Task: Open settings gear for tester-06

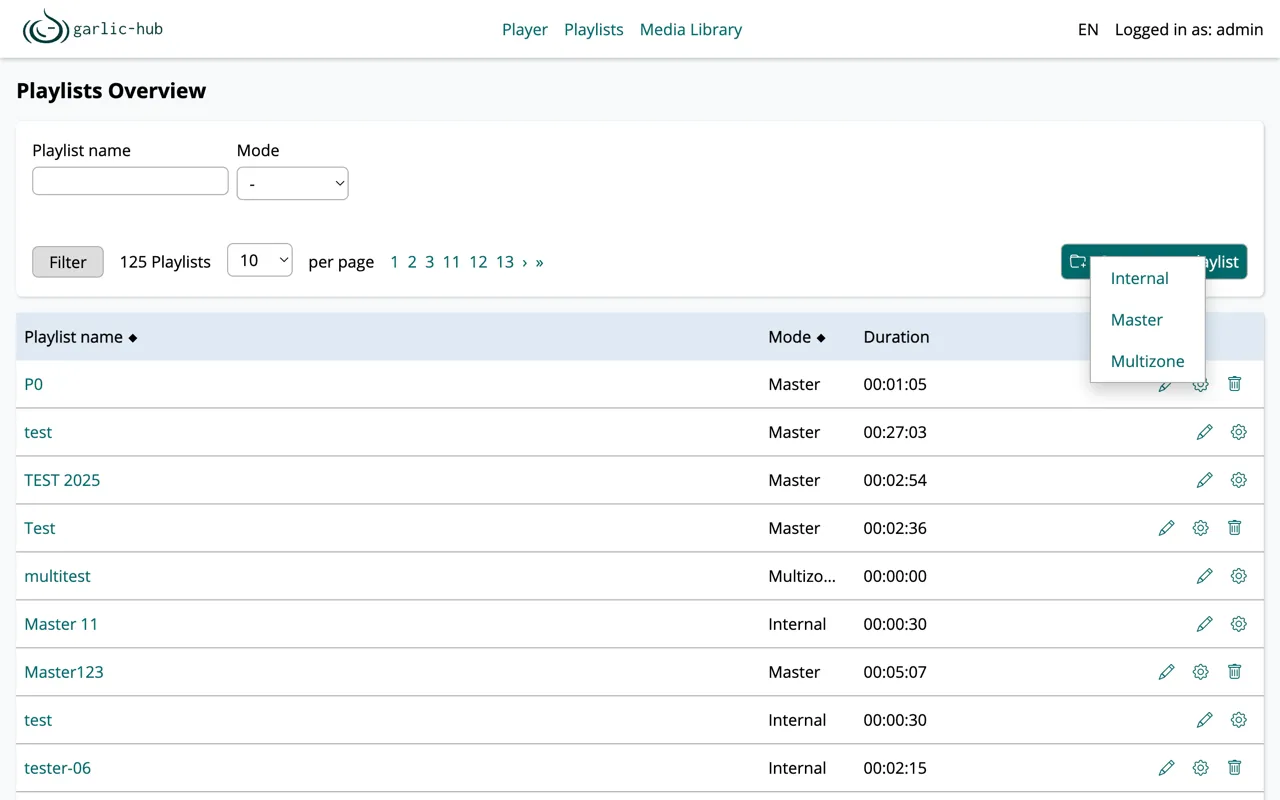Action: (x=1200, y=768)
